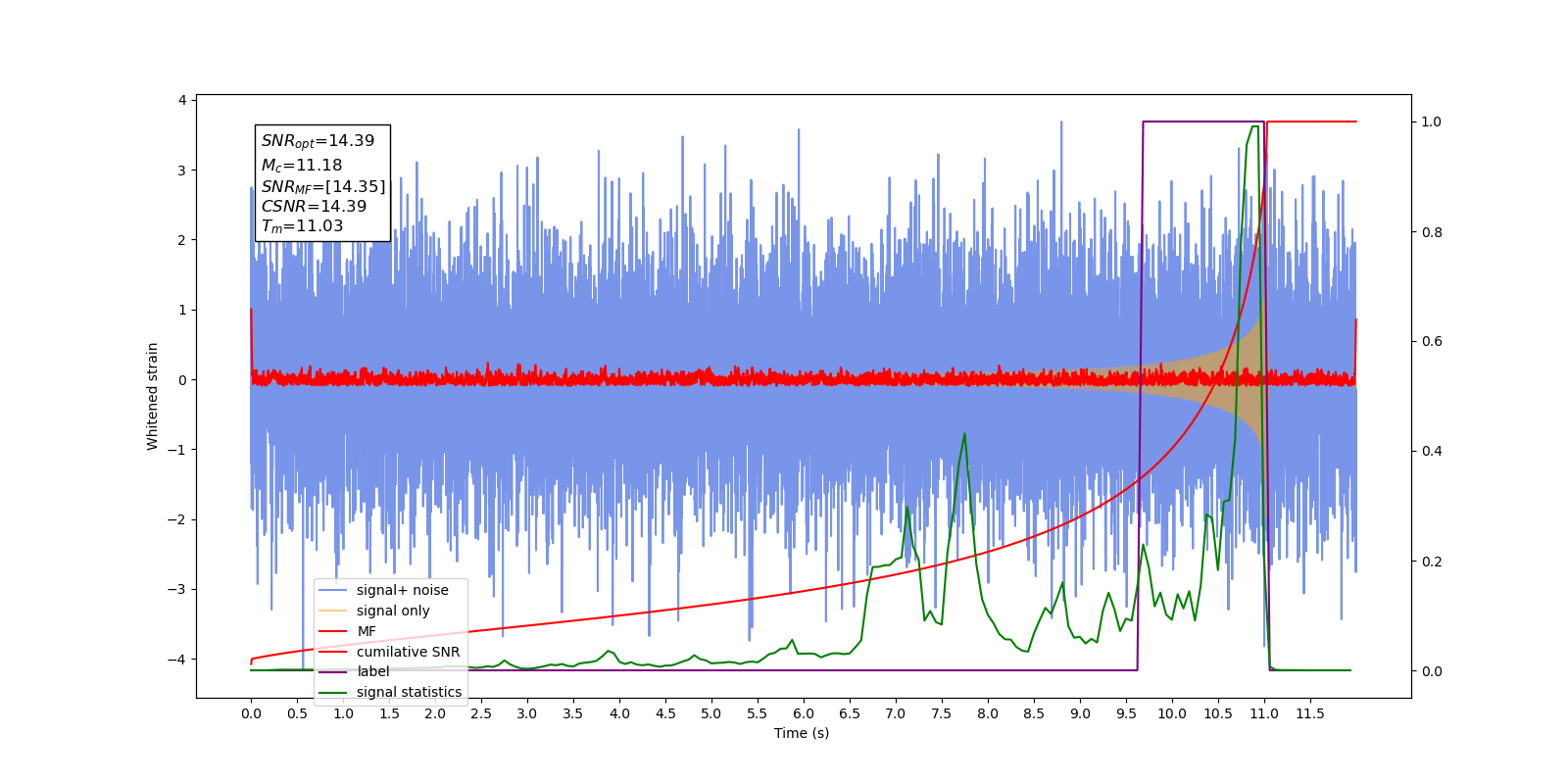
Task: Click the 6.0 tick on the time axis
Action: [x=804, y=713]
